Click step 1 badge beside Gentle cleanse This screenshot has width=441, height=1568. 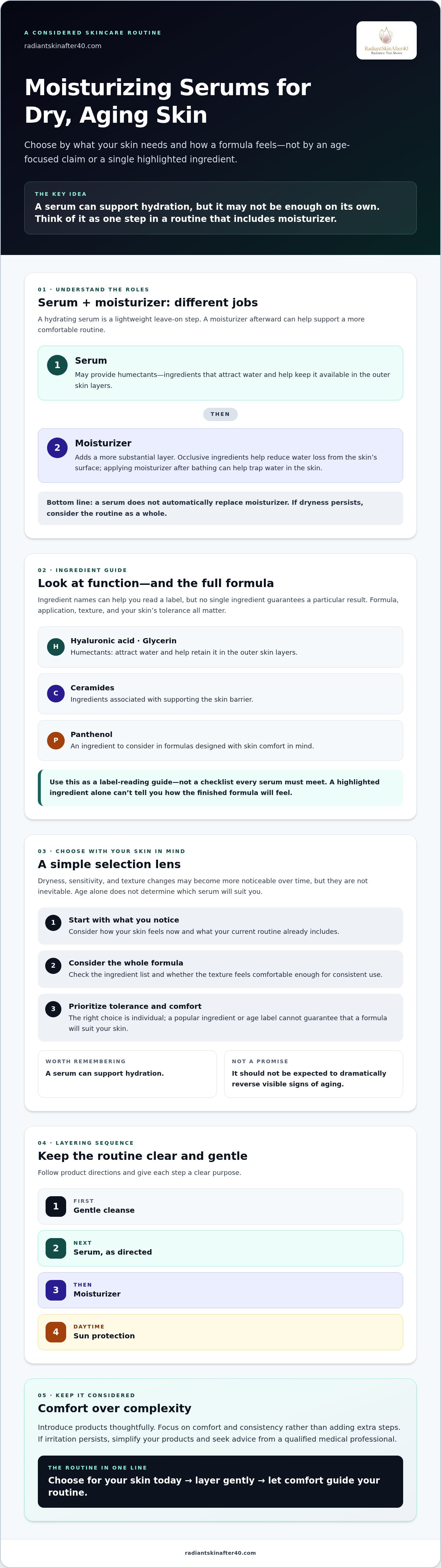55,1206
